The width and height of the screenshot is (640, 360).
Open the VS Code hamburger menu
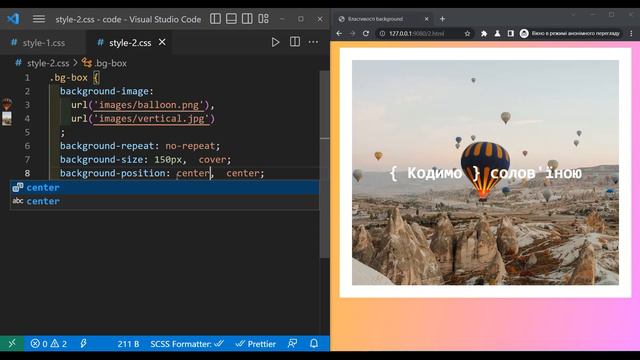(x=39, y=19)
